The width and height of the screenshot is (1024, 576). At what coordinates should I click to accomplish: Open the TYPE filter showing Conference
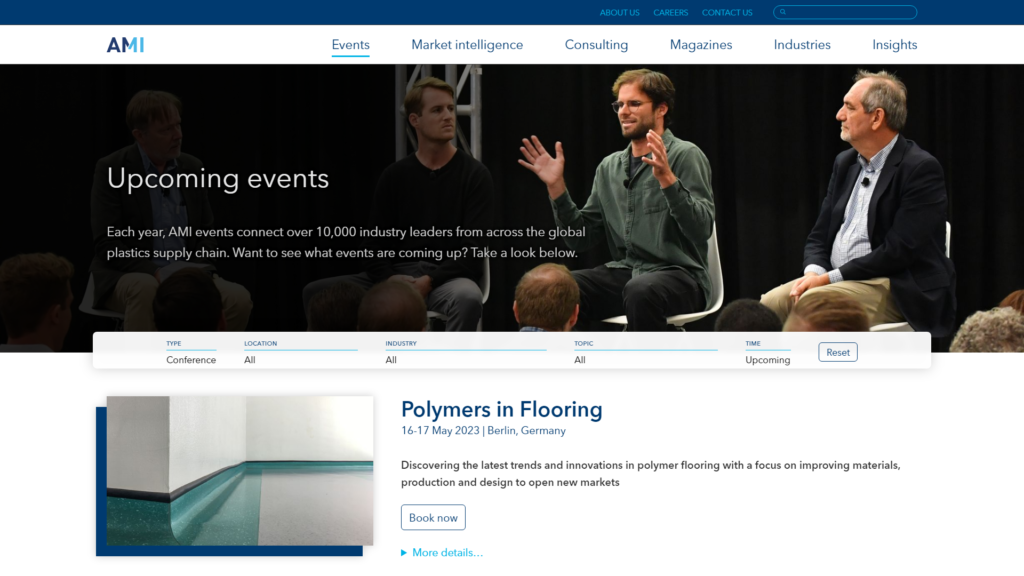(x=190, y=356)
